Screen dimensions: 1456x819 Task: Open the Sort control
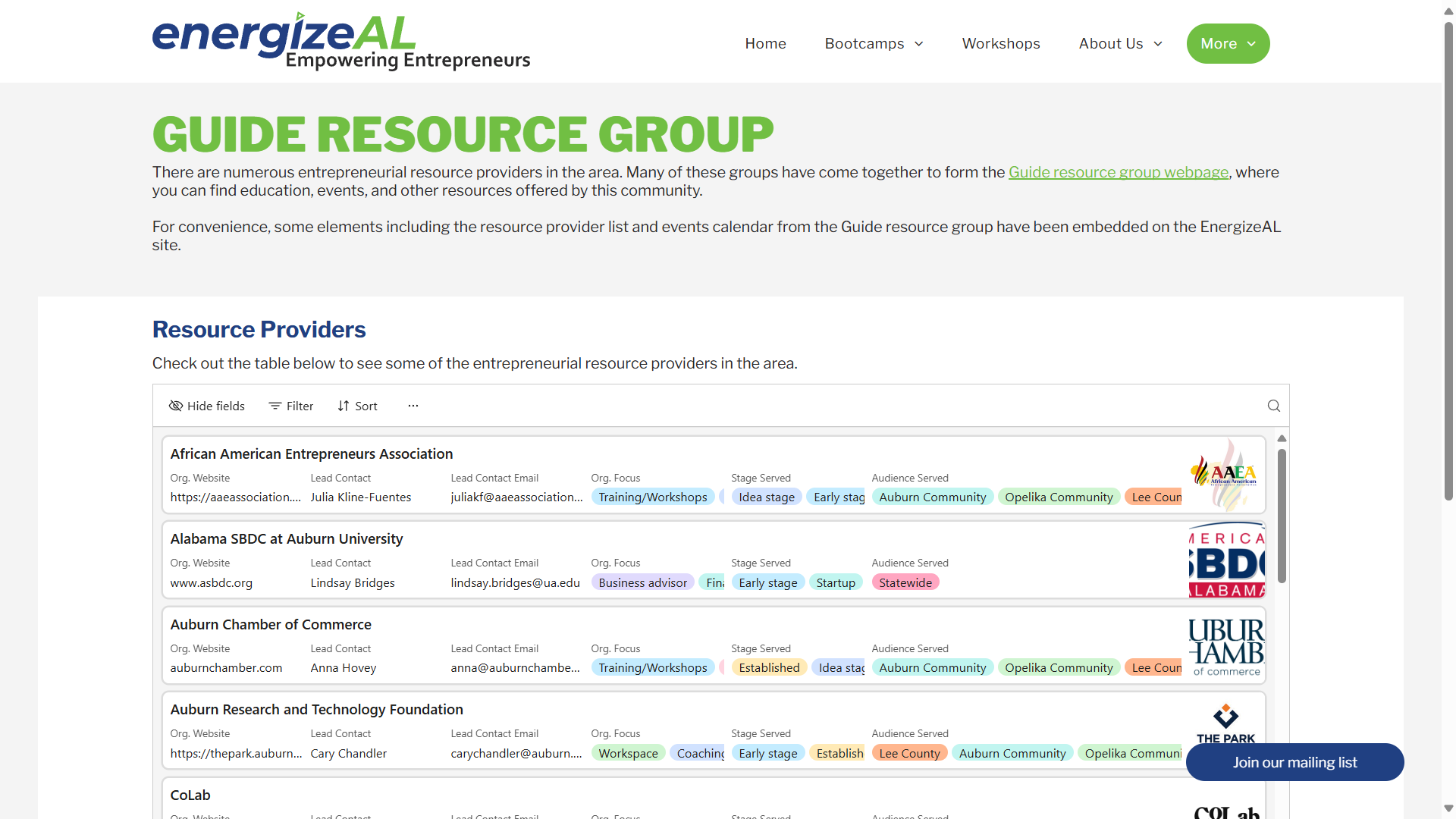357,406
